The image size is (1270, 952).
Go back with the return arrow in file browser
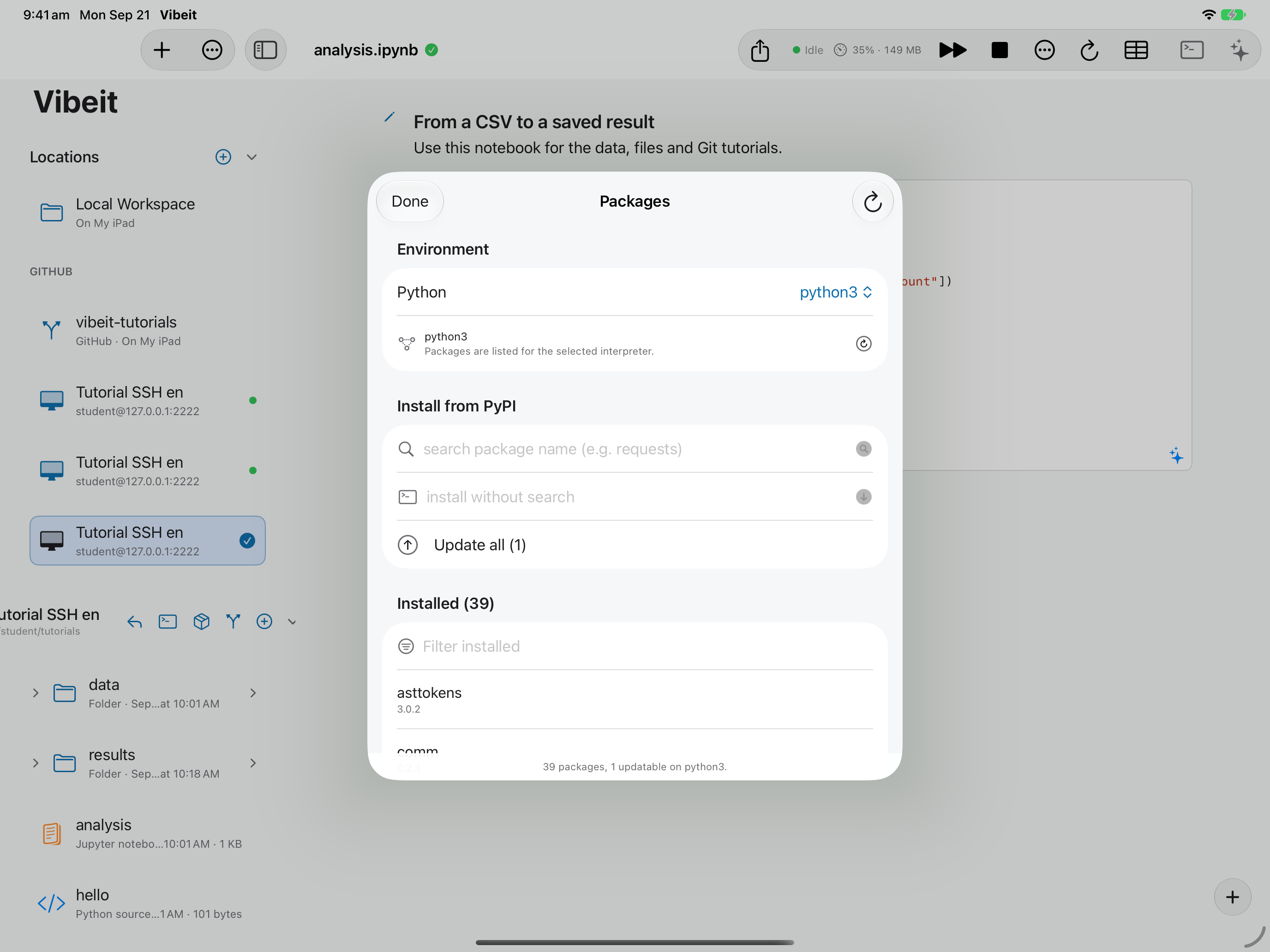134,621
